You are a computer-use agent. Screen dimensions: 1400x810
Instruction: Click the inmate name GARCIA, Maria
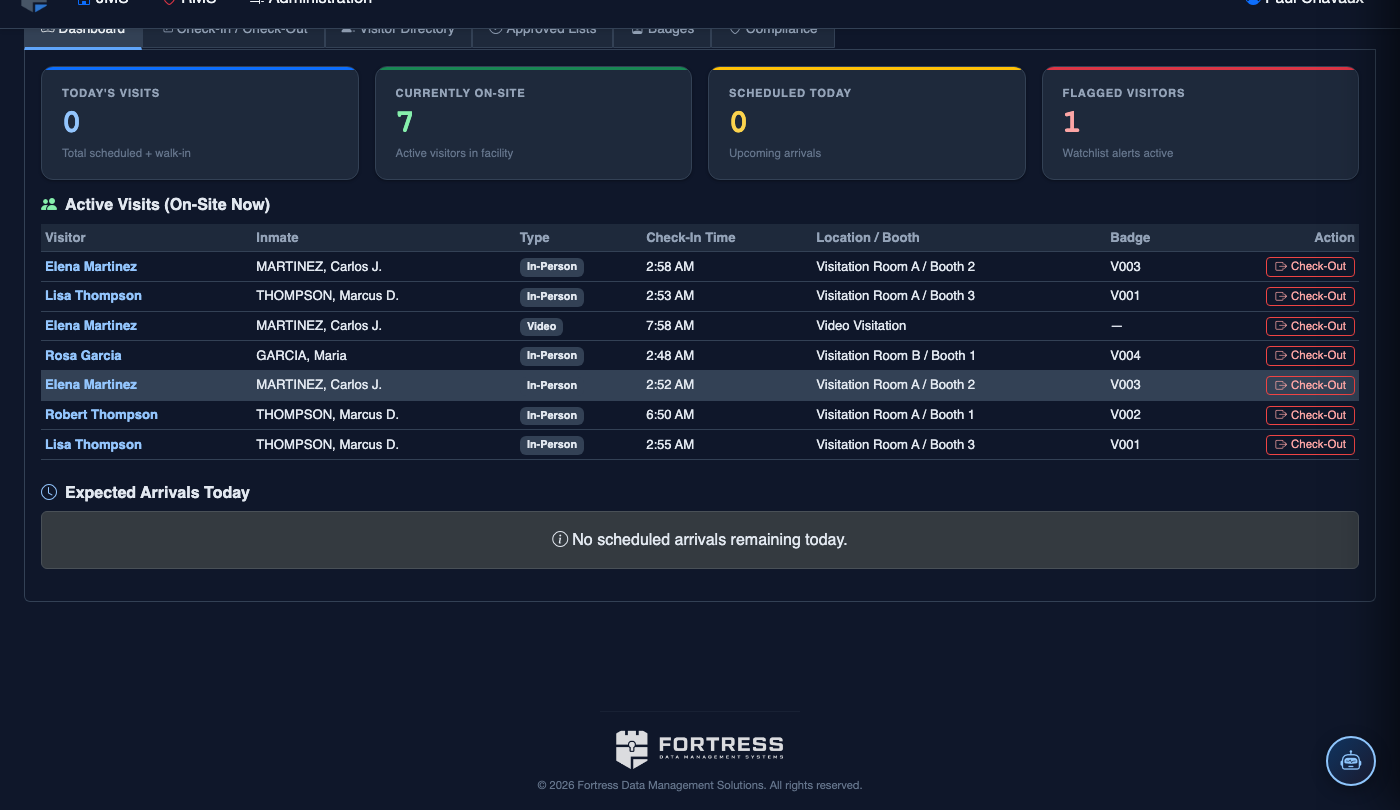tap(301, 355)
